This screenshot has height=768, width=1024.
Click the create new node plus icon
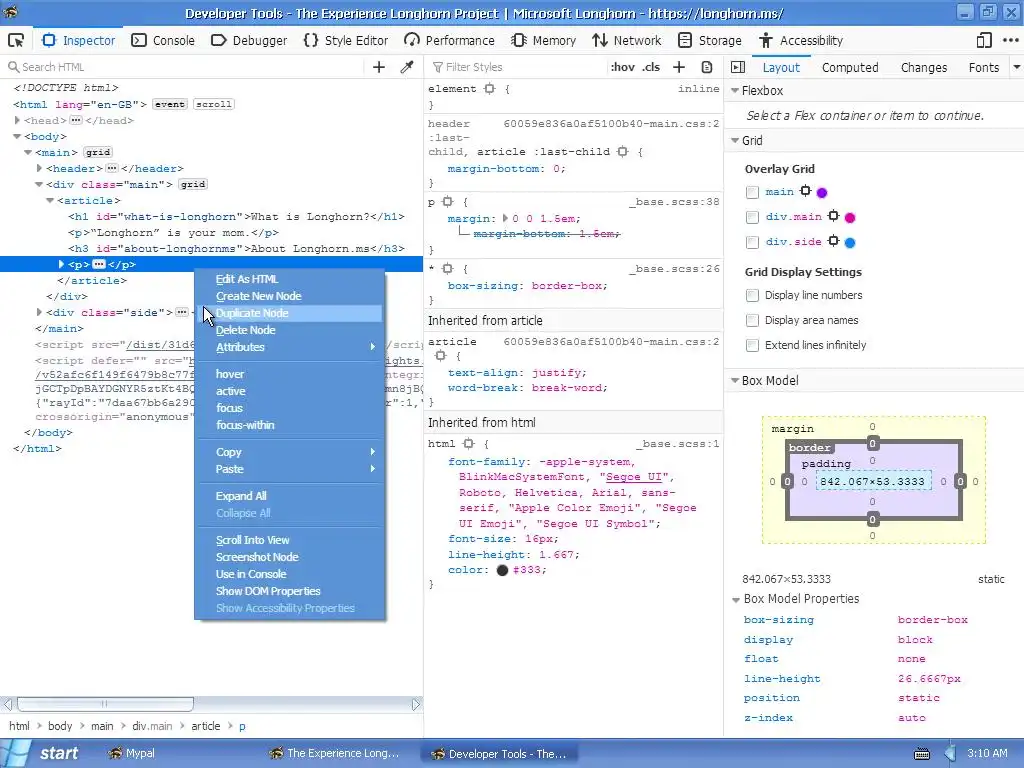379,67
